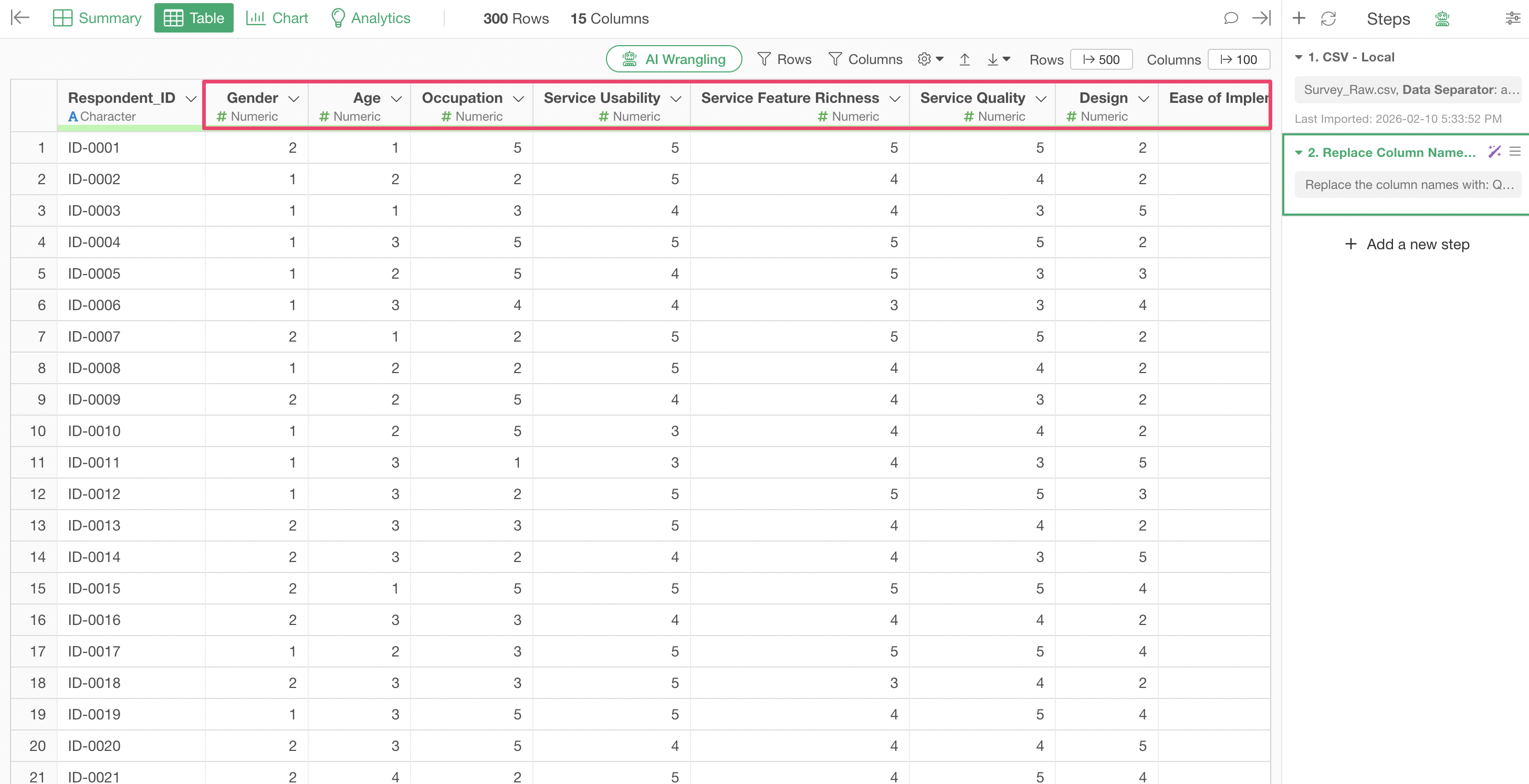
Task: Click the magic wand icon on step 2
Action: 1494,152
